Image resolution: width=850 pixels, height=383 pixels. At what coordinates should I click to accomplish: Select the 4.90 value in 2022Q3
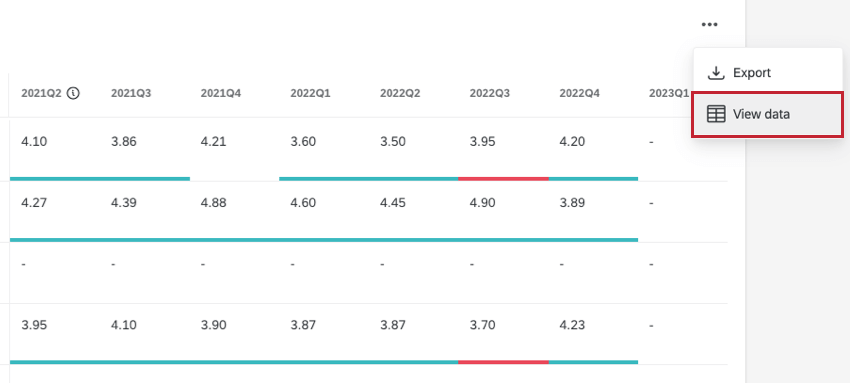point(482,203)
